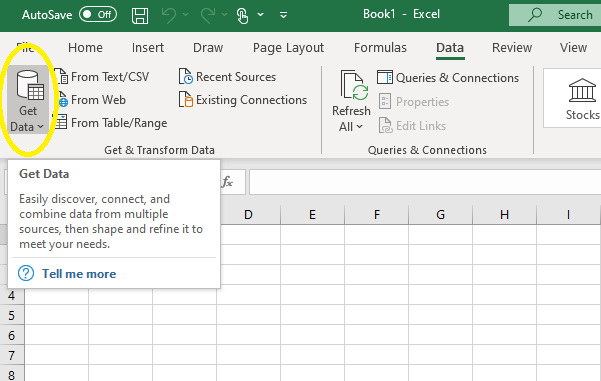
Task: Switch to the Insert ribbon tab
Action: click(148, 48)
